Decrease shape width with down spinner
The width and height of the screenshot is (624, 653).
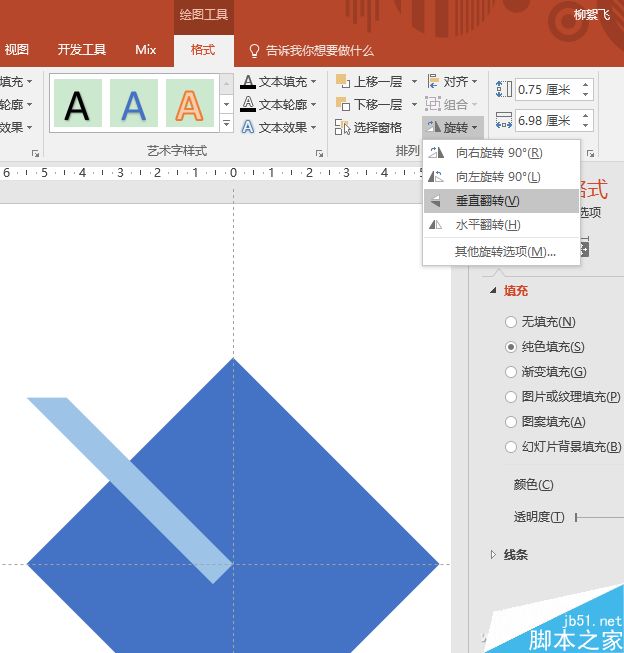tap(586, 125)
